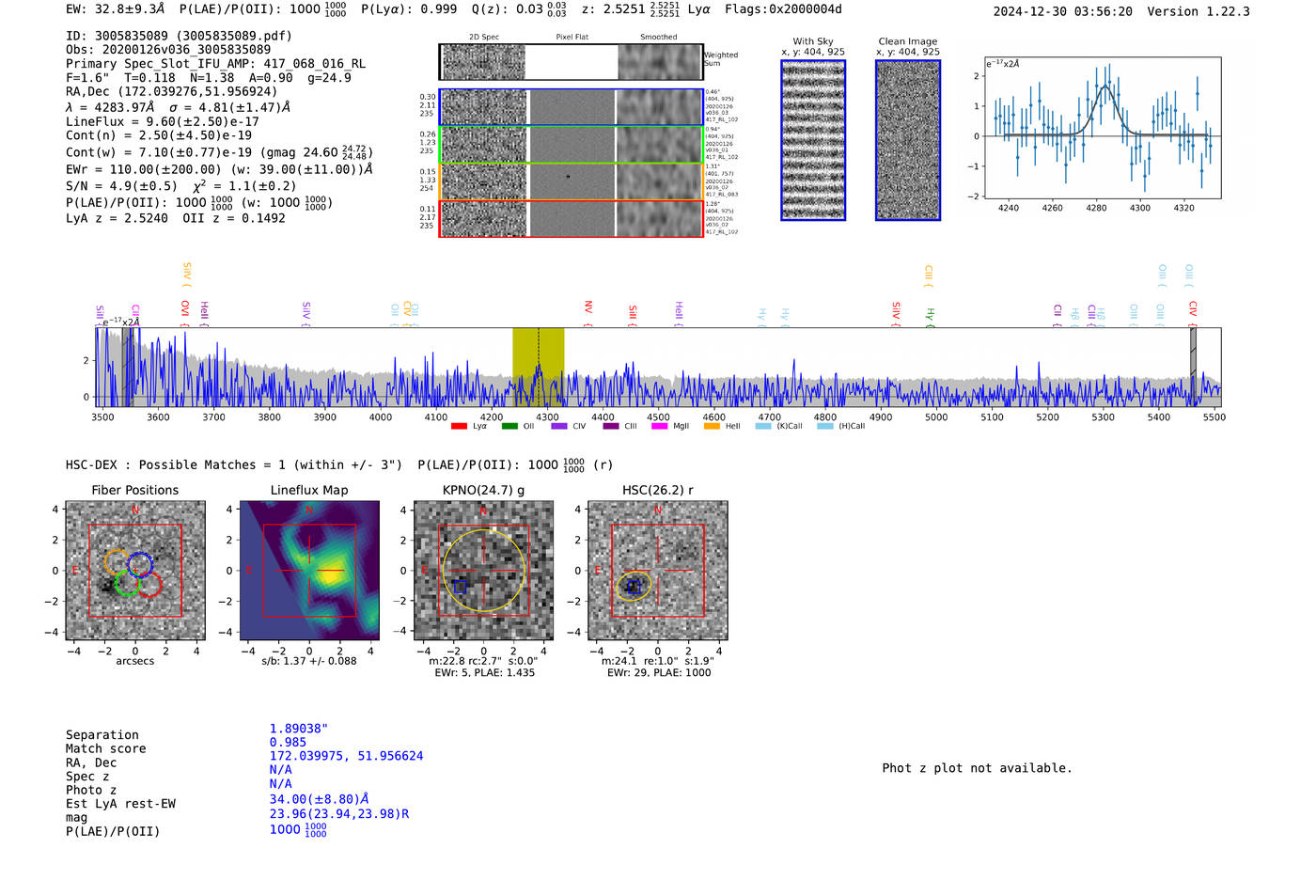
Task: Click the blue-bordered fiber 2D spectrum row
Action: [572, 108]
